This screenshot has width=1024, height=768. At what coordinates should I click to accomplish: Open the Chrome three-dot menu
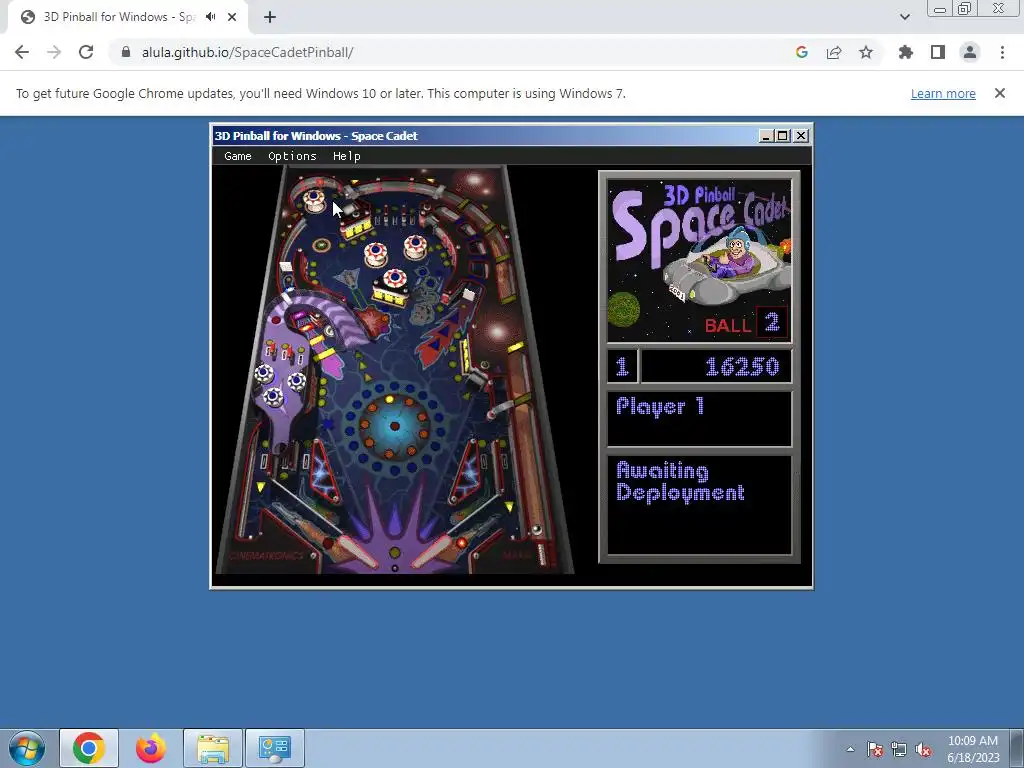pos(1002,52)
